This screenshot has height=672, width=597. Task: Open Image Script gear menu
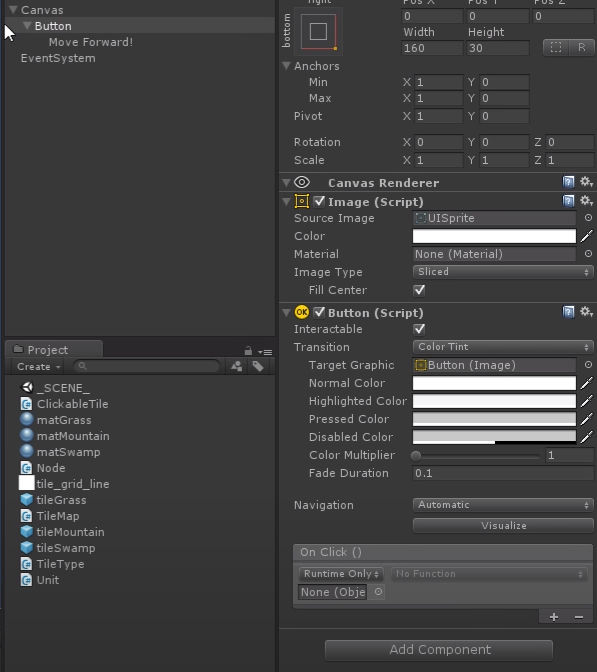(x=586, y=201)
